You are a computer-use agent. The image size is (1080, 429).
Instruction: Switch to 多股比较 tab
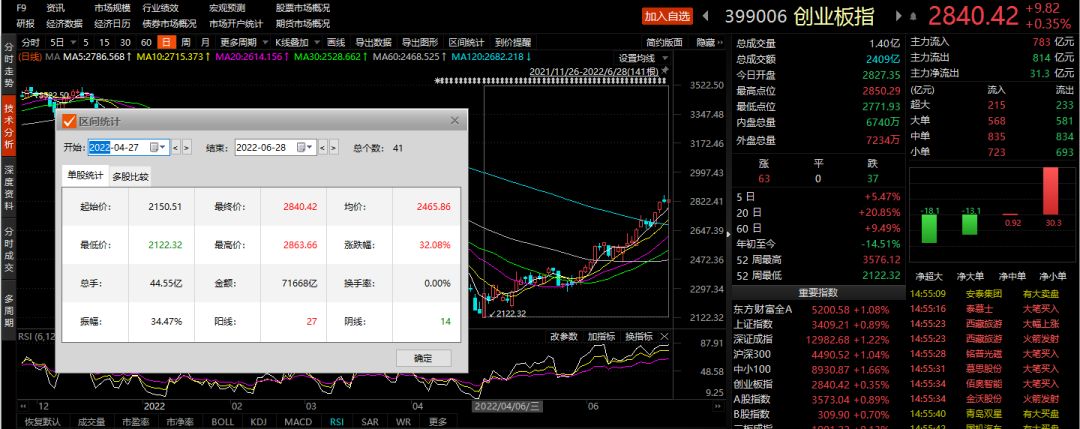point(130,177)
